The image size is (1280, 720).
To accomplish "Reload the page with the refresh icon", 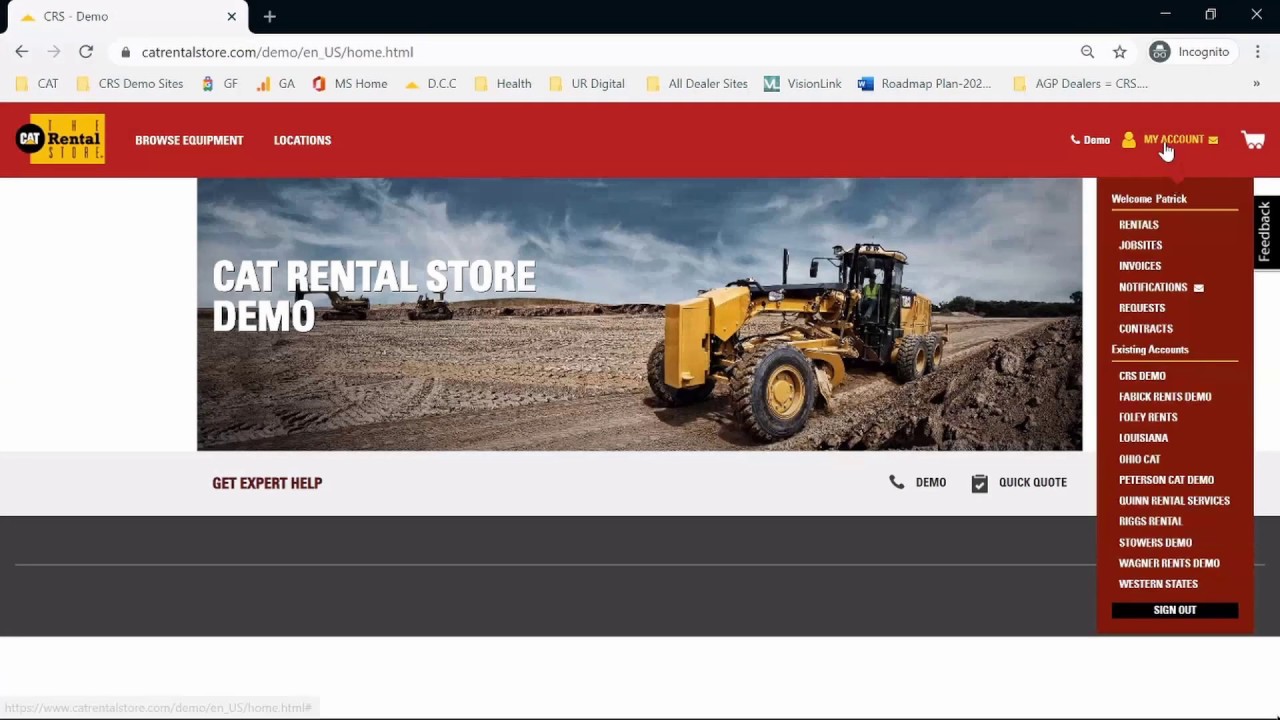I will click(86, 52).
